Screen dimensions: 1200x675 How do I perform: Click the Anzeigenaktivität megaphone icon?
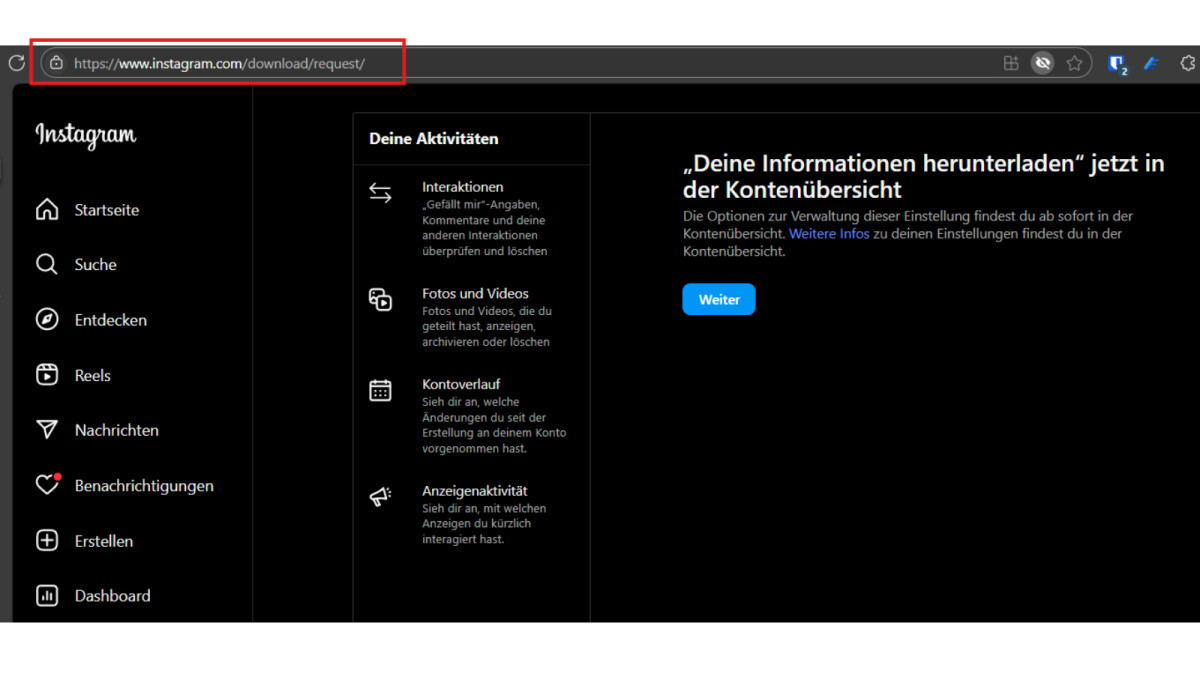tap(381, 497)
